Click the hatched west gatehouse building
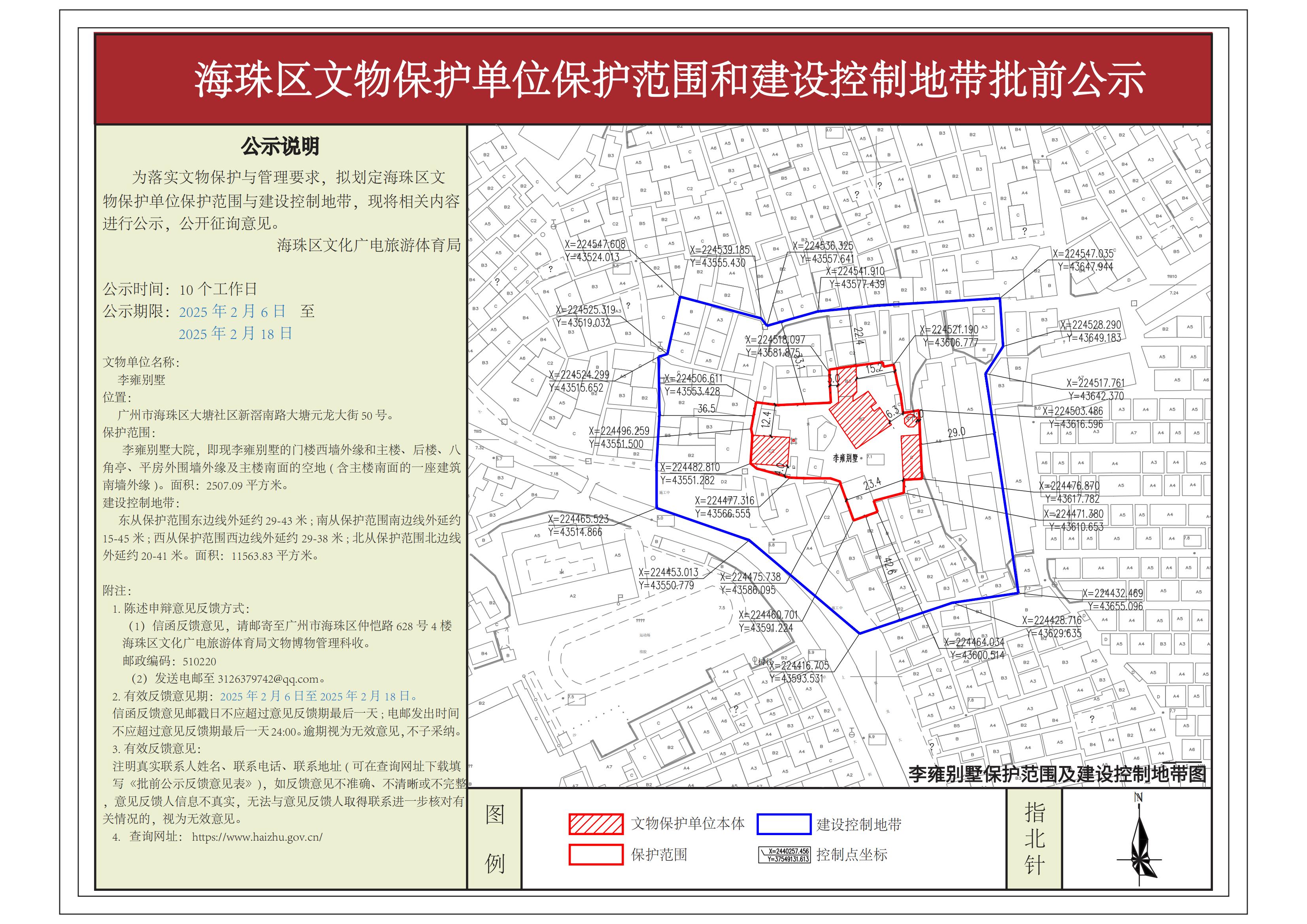The image size is (1307, 924). (x=771, y=451)
